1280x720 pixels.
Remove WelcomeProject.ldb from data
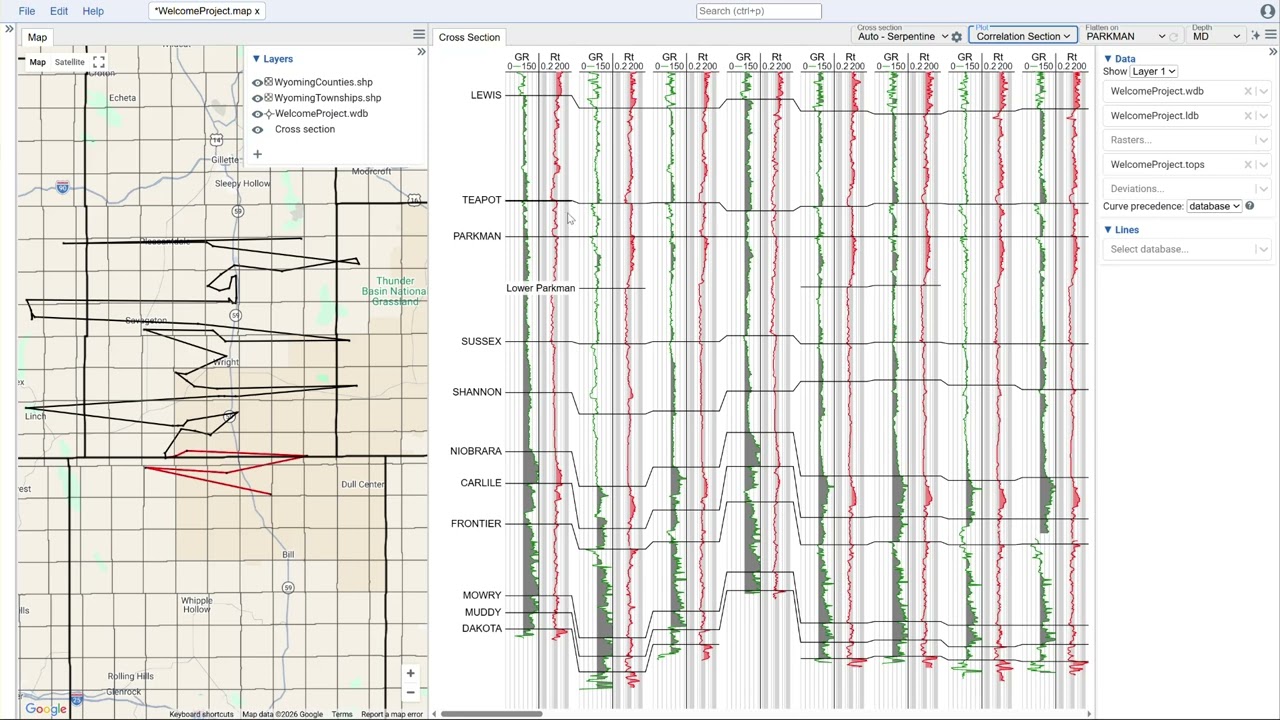tap(1248, 116)
